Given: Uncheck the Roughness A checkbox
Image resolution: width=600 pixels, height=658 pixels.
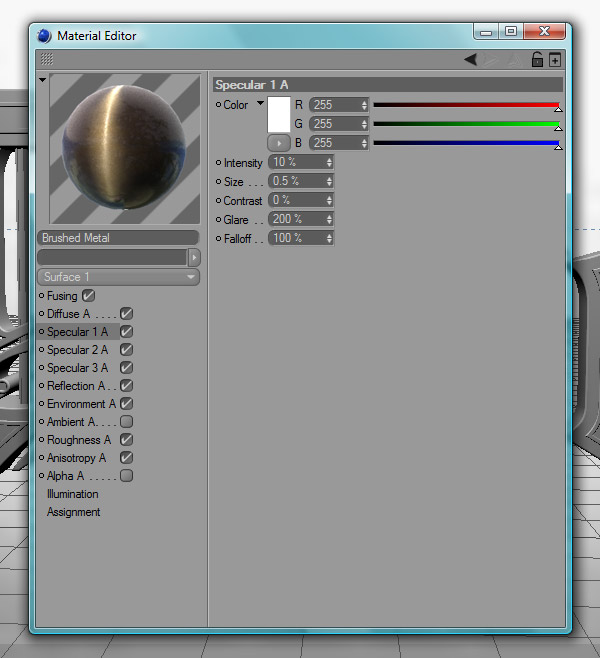Looking at the screenshot, I should coord(126,439).
